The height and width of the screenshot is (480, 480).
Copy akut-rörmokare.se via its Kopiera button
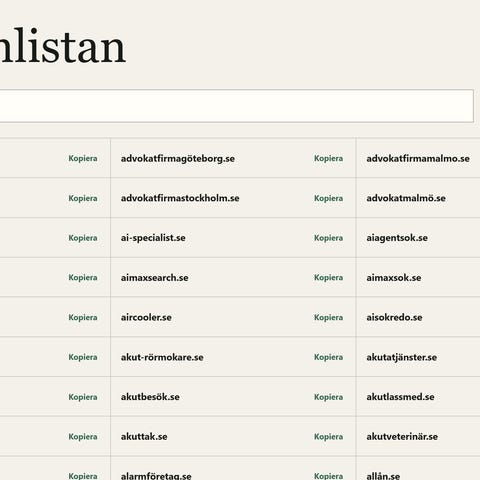(328, 357)
